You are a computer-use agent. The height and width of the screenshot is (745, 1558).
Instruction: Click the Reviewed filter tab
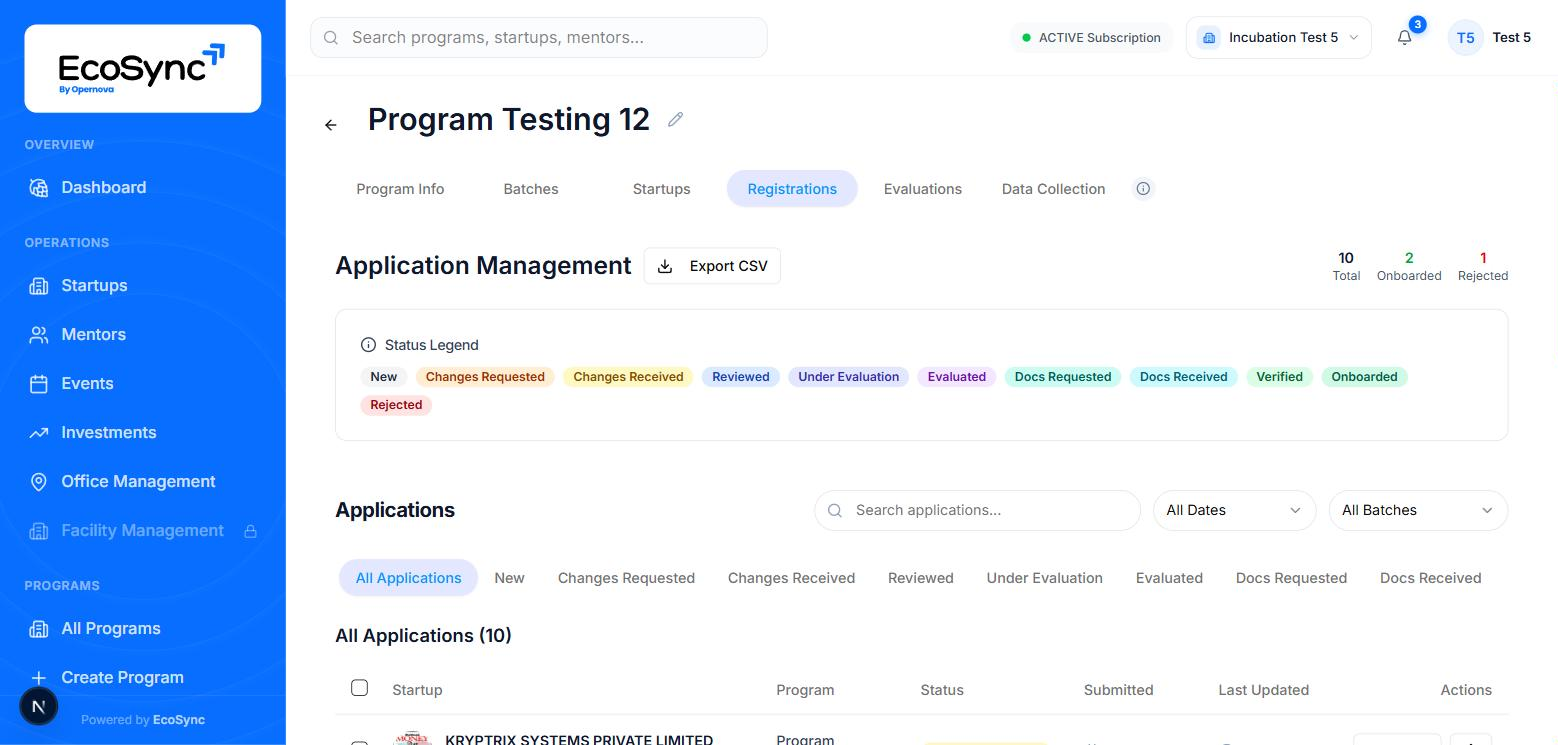921,578
